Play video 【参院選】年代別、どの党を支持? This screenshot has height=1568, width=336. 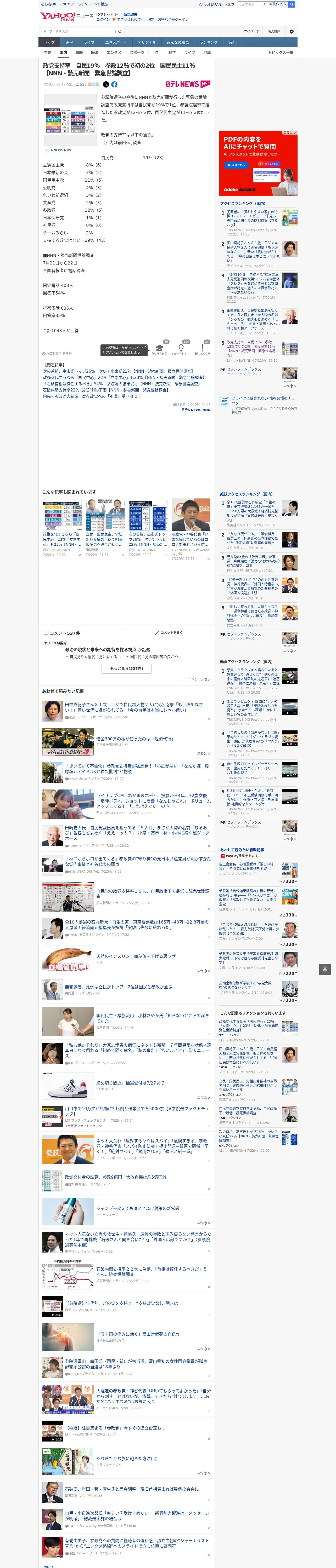click(52, 1306)
